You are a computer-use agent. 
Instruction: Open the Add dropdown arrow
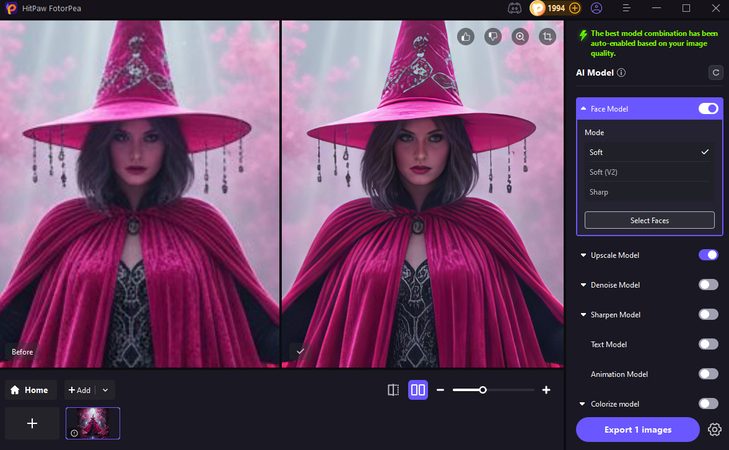coord(106,390)
